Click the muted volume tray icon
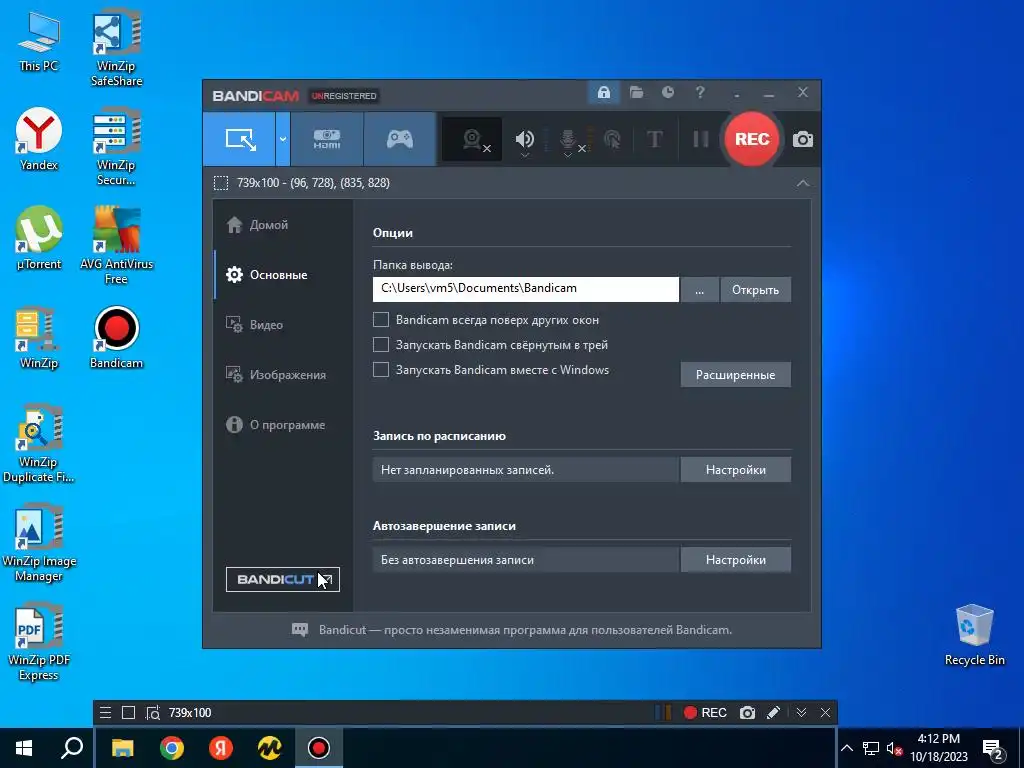This screenshot has width=1024, height=768. pos(894,748)
